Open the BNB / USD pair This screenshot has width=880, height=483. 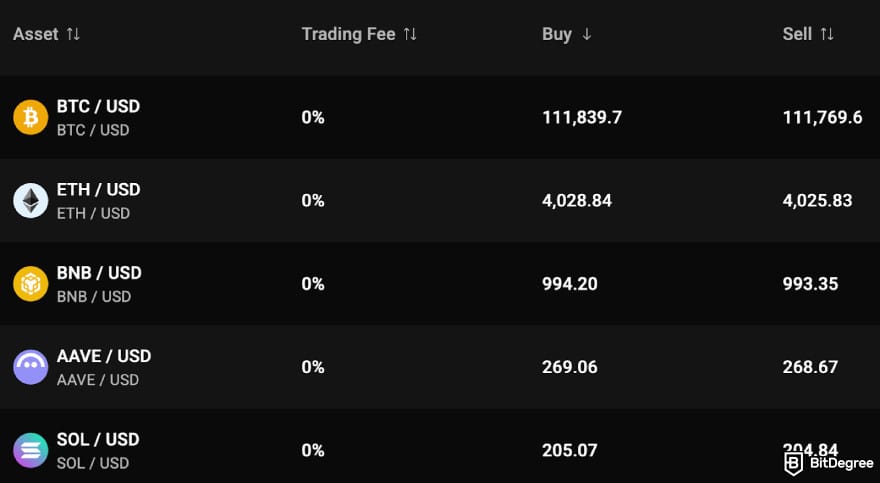pyautogui.click(x=98, y=273)
